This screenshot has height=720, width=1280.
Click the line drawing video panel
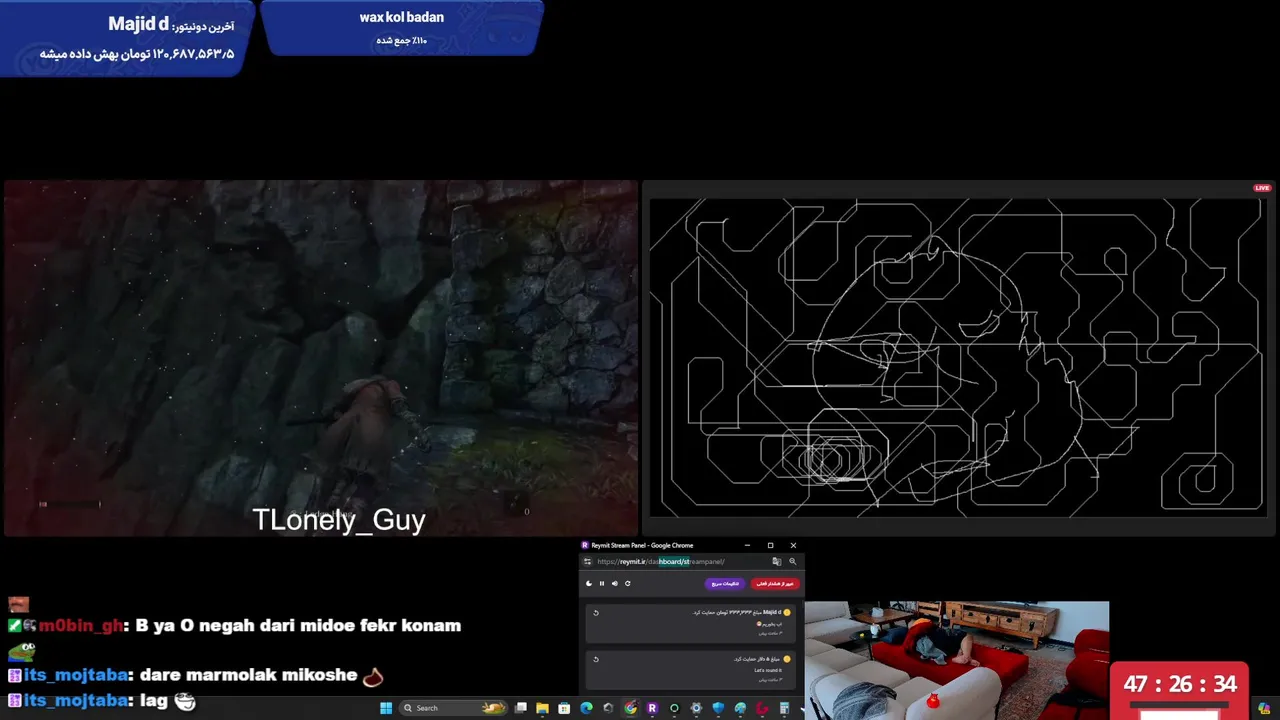coord(958,358)
